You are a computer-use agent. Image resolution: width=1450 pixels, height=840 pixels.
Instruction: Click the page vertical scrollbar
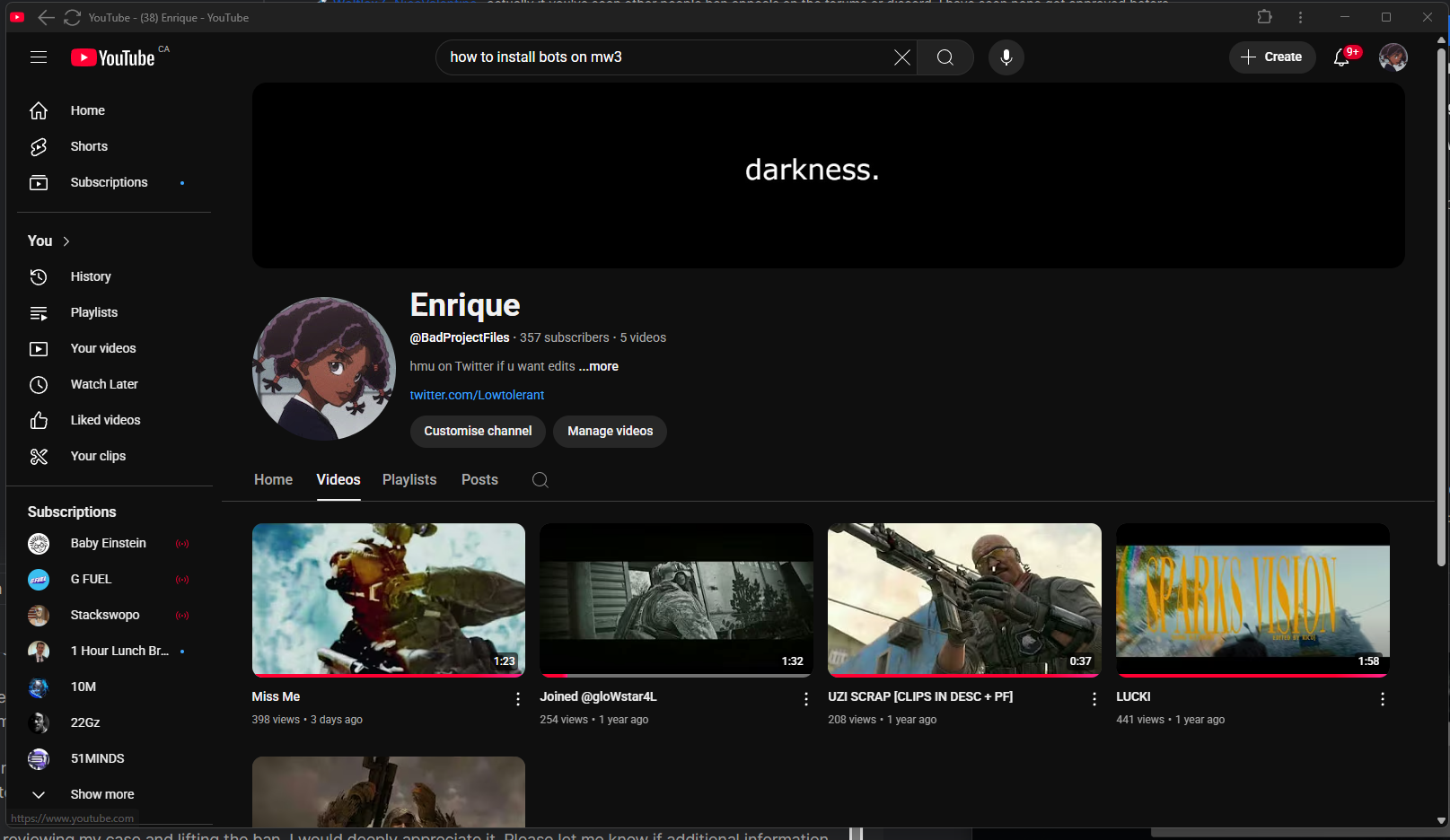[1442, 305]
